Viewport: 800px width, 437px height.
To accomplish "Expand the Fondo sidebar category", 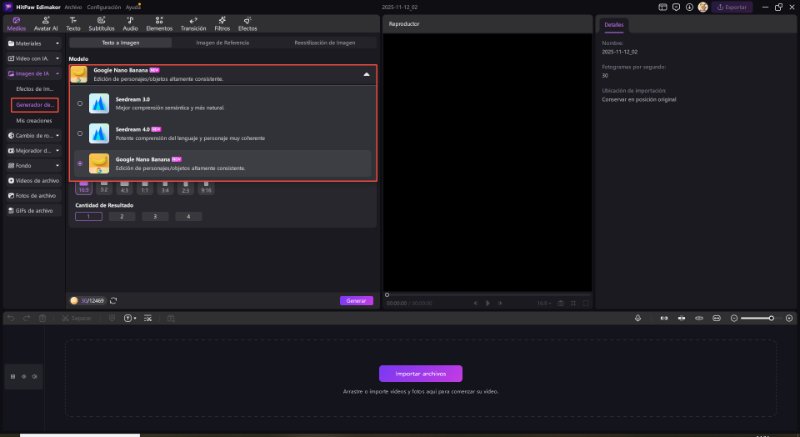I will (34, 165).
